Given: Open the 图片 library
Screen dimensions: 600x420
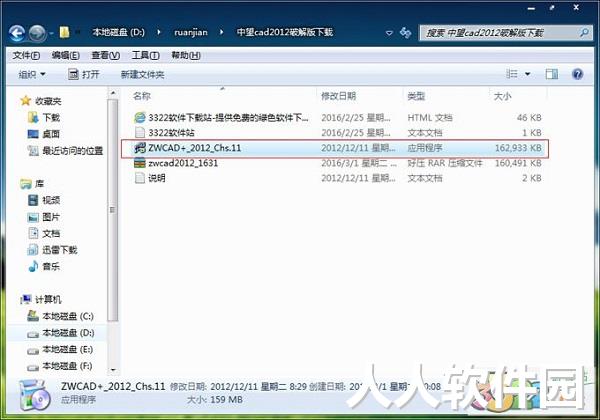Looking at the screenshot, I should [44, 217].
